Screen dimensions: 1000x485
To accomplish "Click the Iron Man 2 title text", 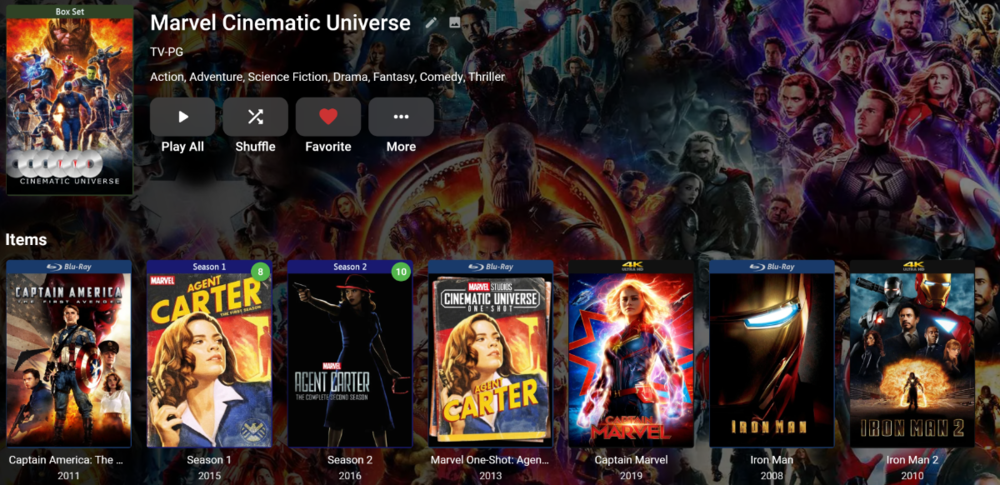I will coord(912,459).
